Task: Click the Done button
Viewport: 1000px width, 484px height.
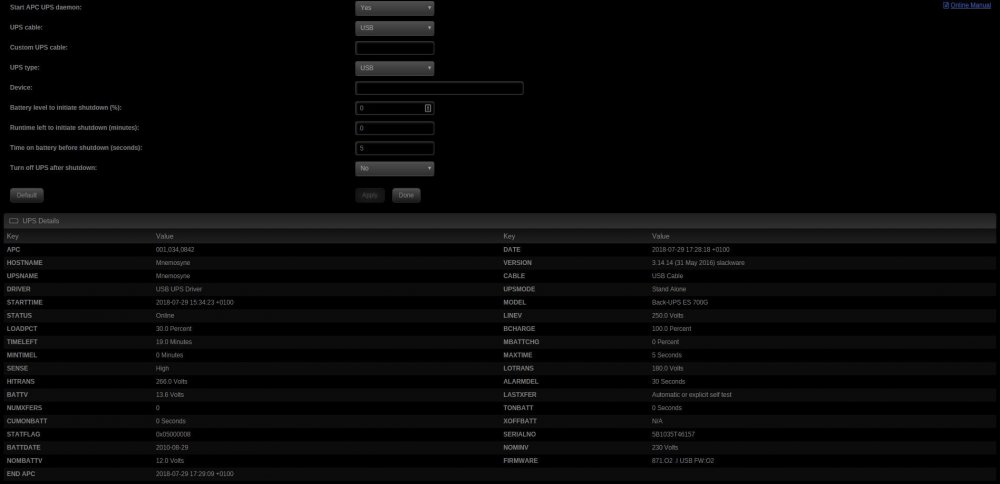Action: pyautogui.click(x=406, y=195)
